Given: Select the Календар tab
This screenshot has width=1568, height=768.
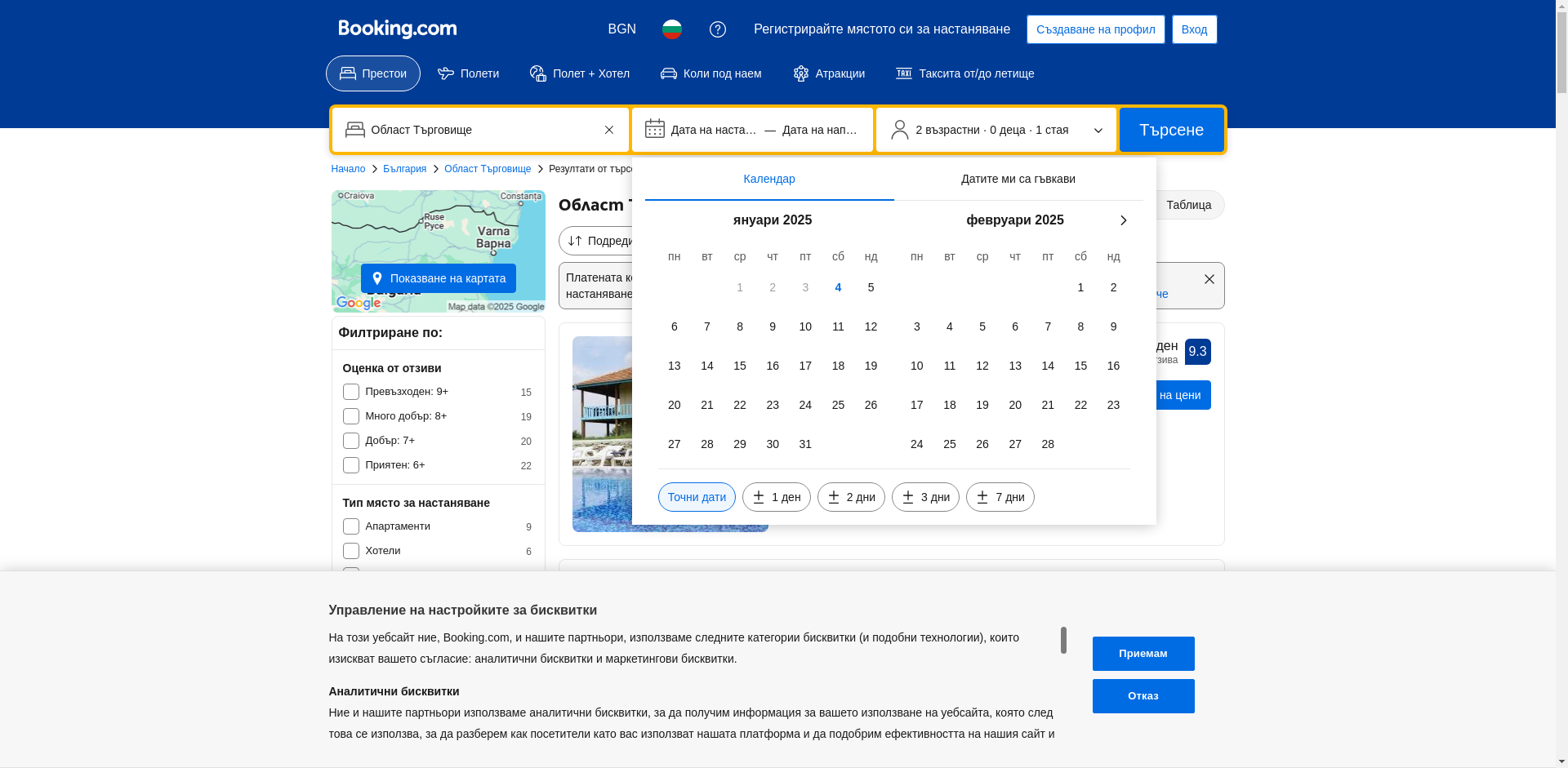Looking at the screenshot, I should [768, 179].
